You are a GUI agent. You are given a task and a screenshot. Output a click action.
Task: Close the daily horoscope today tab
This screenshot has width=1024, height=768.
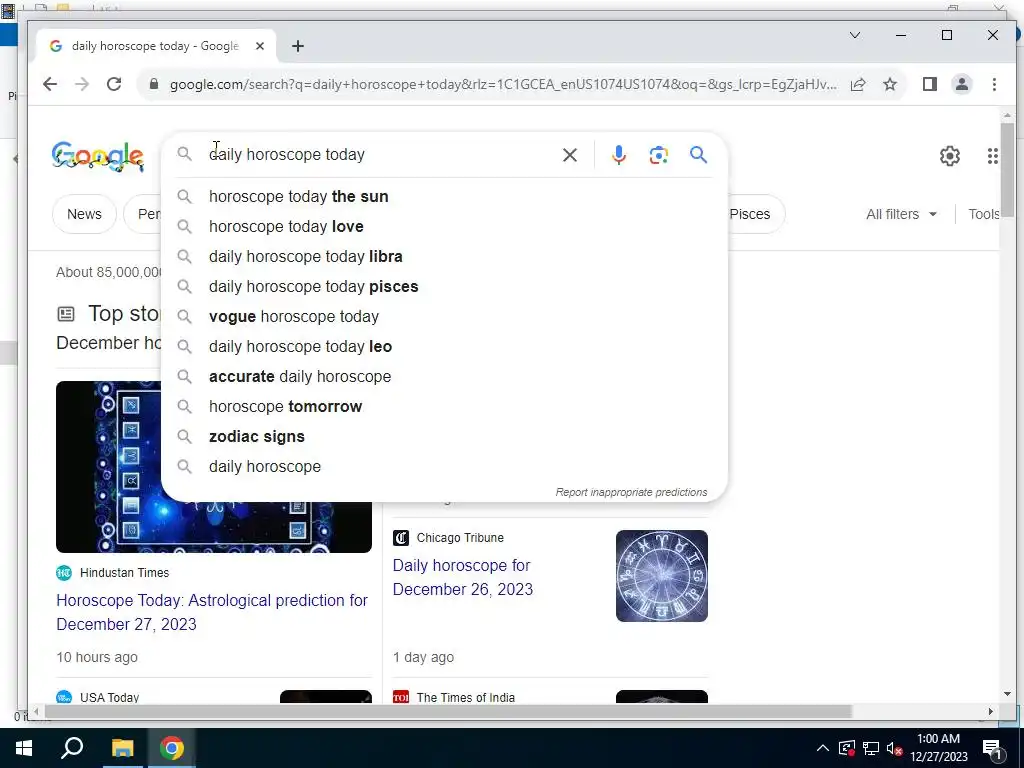click(x=260, y=46)
